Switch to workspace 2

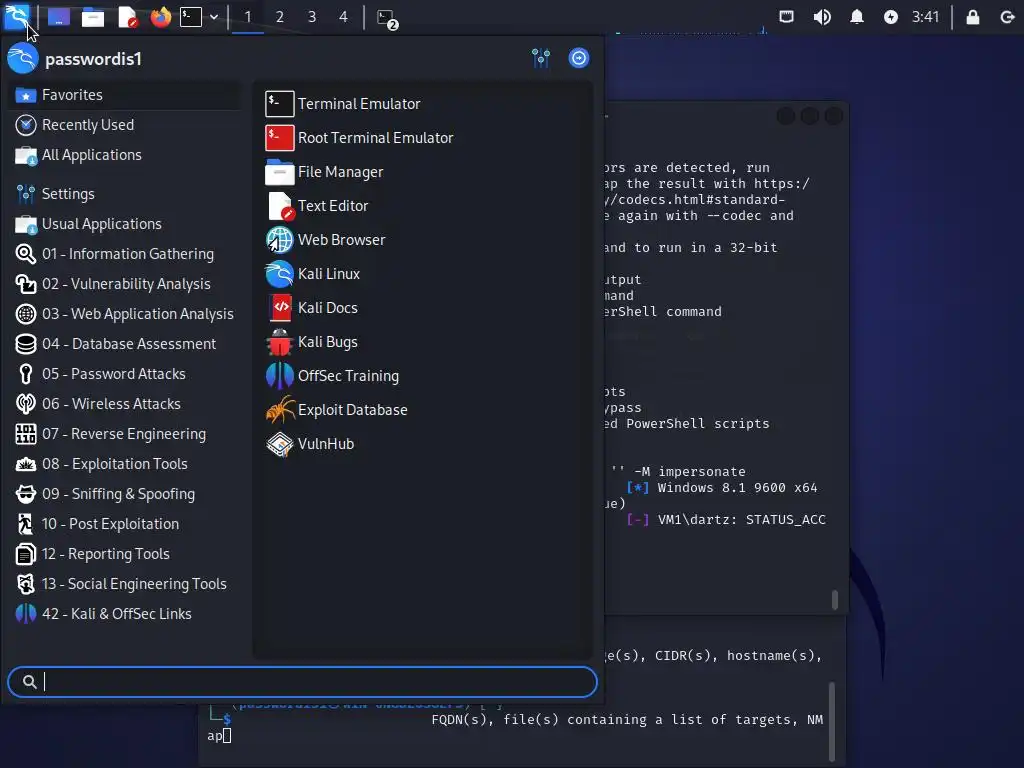tap(280, 17)
